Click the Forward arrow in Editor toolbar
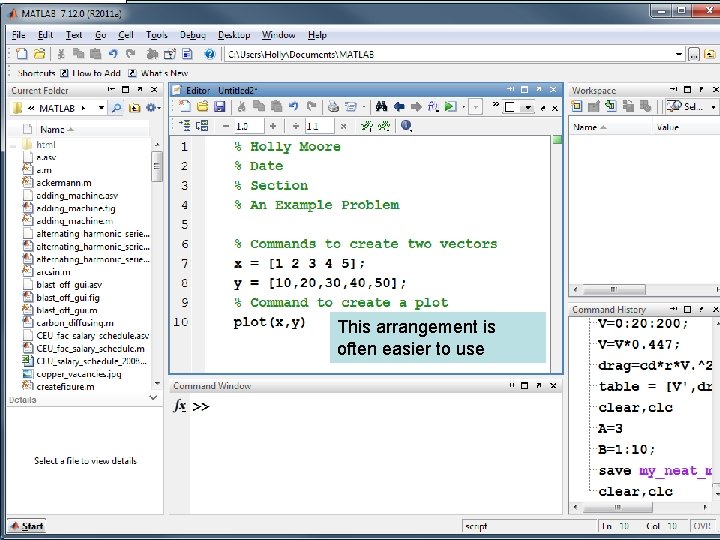The width and height of the screenshot is (720, 540). click(x=416, y=107)
